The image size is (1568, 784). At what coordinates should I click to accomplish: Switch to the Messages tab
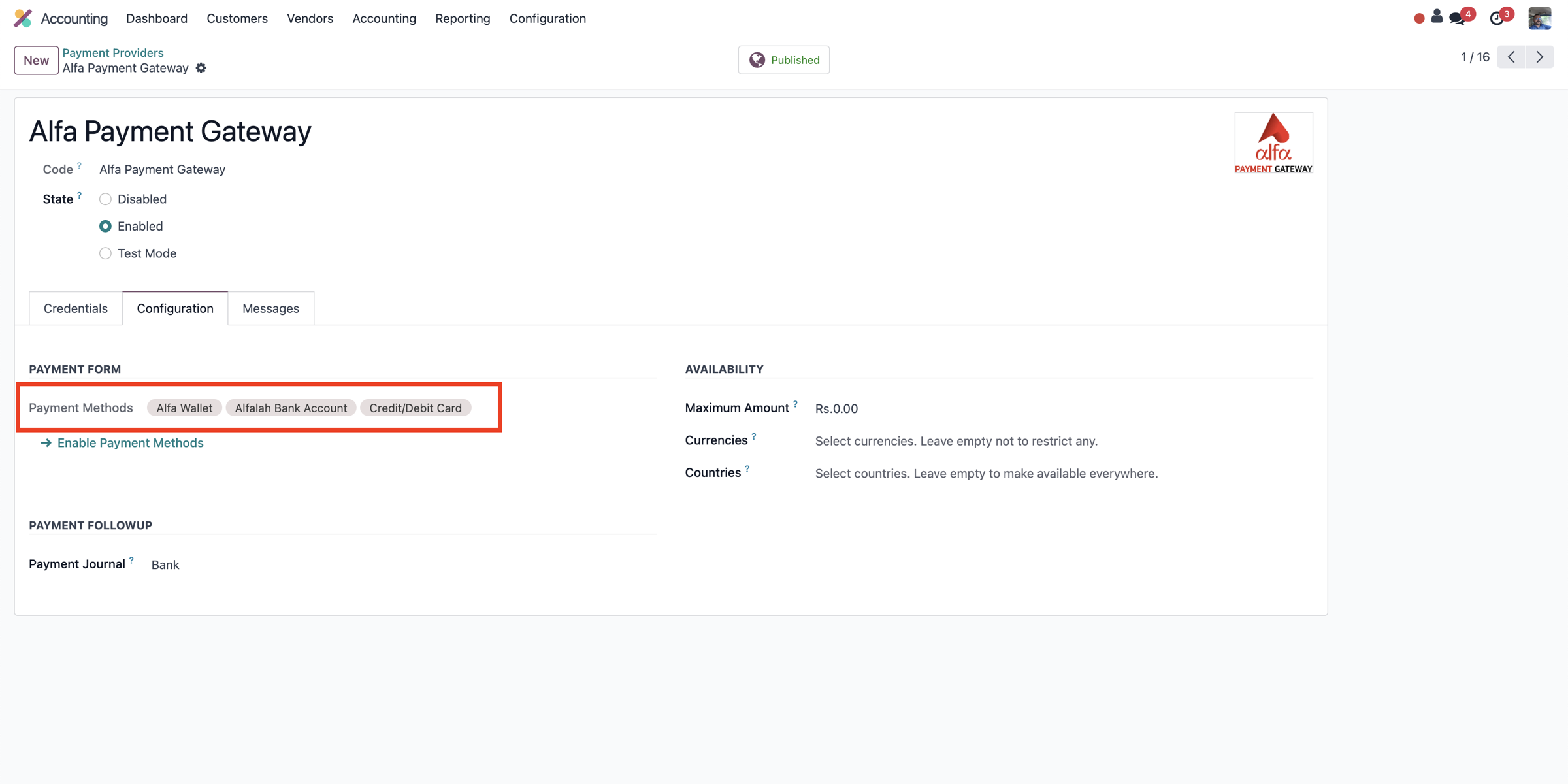click(271, 308)
